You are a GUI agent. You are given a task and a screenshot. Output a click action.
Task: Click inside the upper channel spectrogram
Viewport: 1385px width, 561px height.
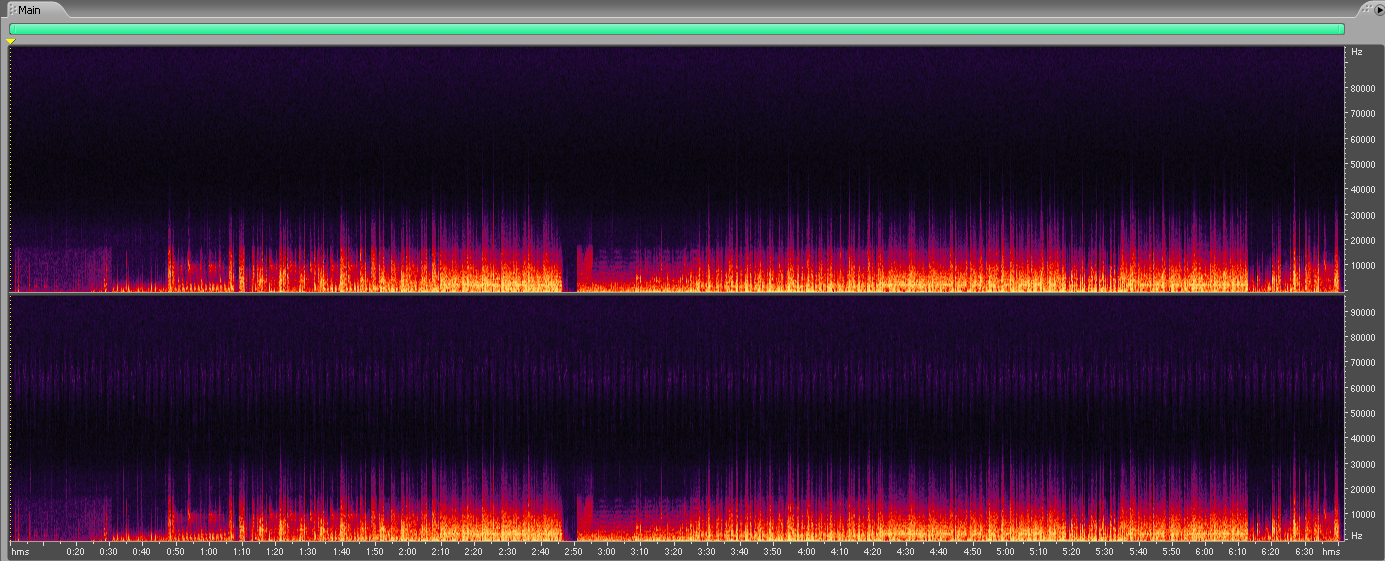pyautogui.click(x=676, y=168)
